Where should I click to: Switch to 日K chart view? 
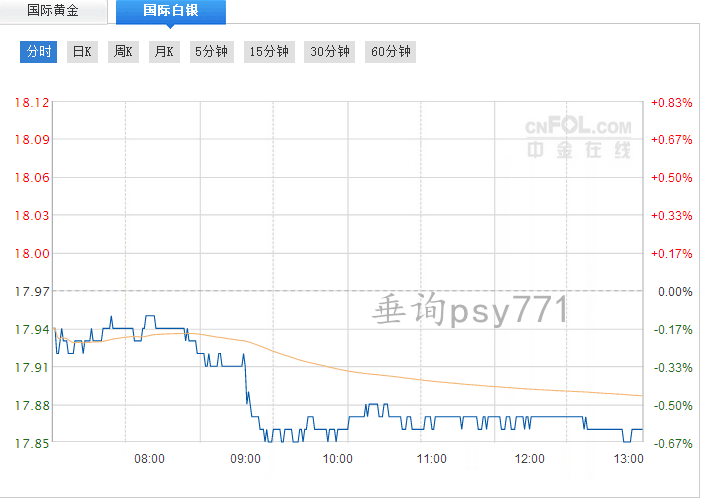[x=82, y=52]
